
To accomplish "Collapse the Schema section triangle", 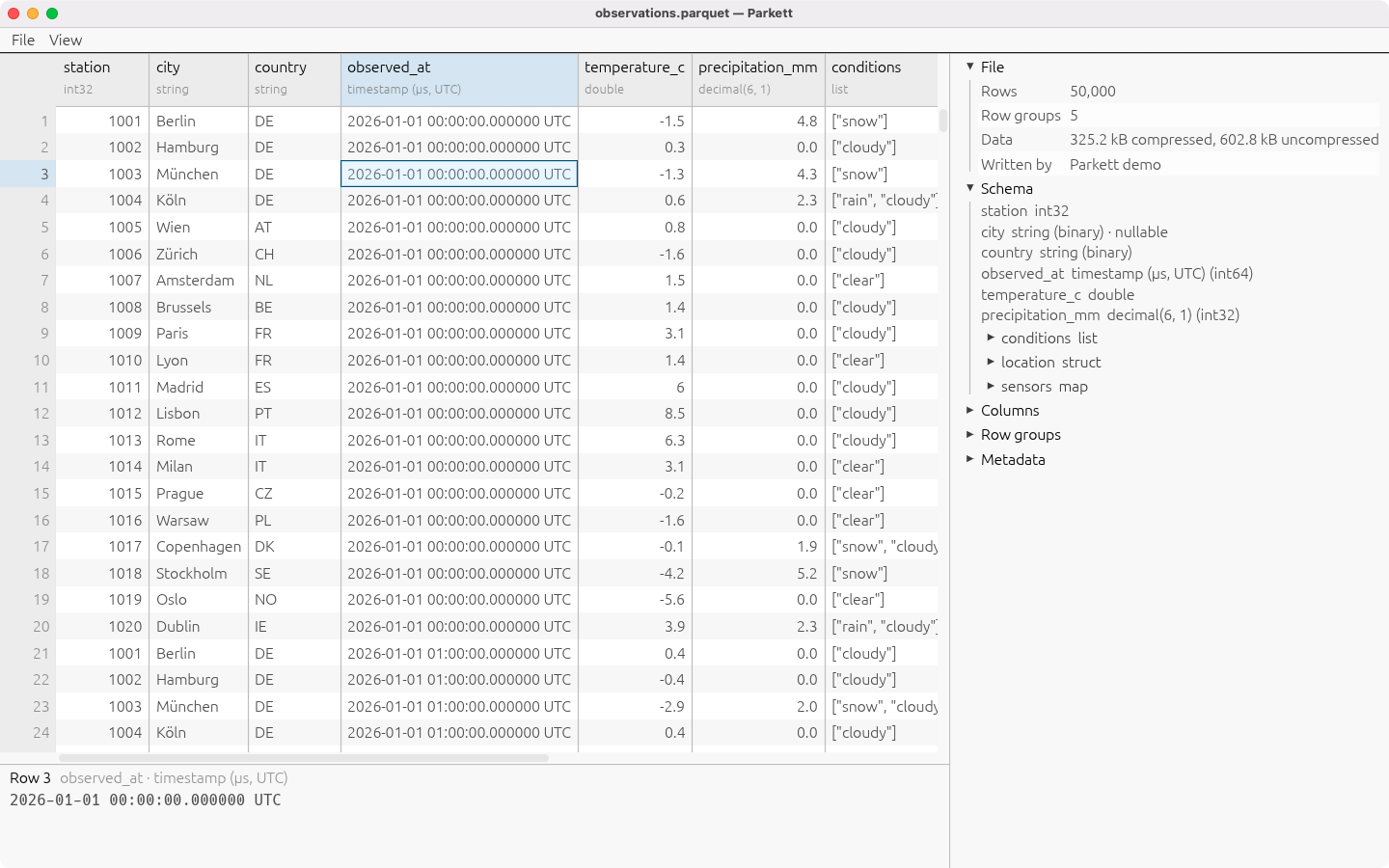I will (970, 188).
